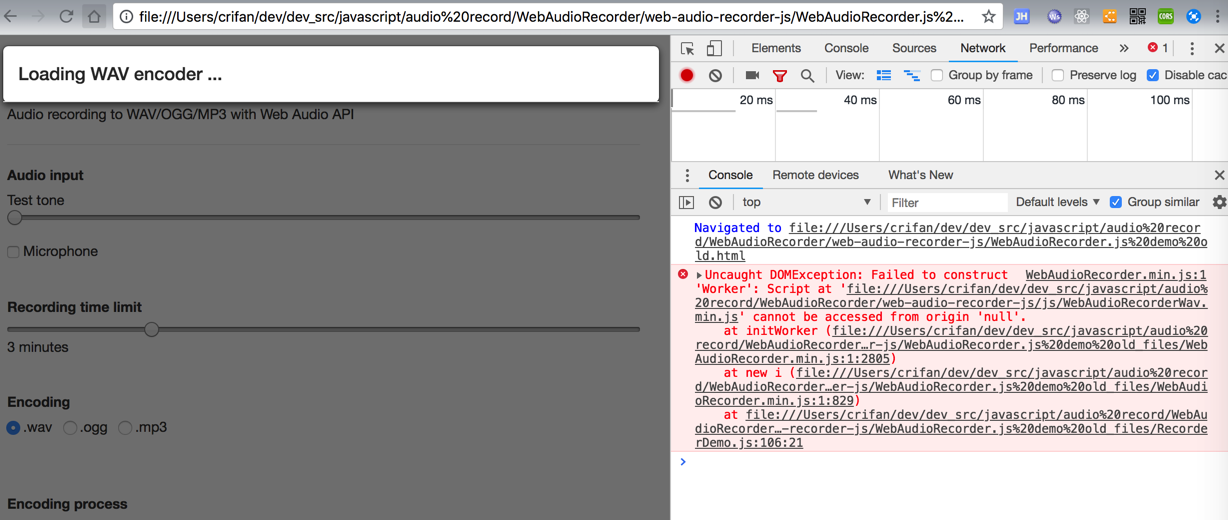Uncheck the Disable cache checkbox
The width and height of the screenshot is (1228, 520).
1153,76
